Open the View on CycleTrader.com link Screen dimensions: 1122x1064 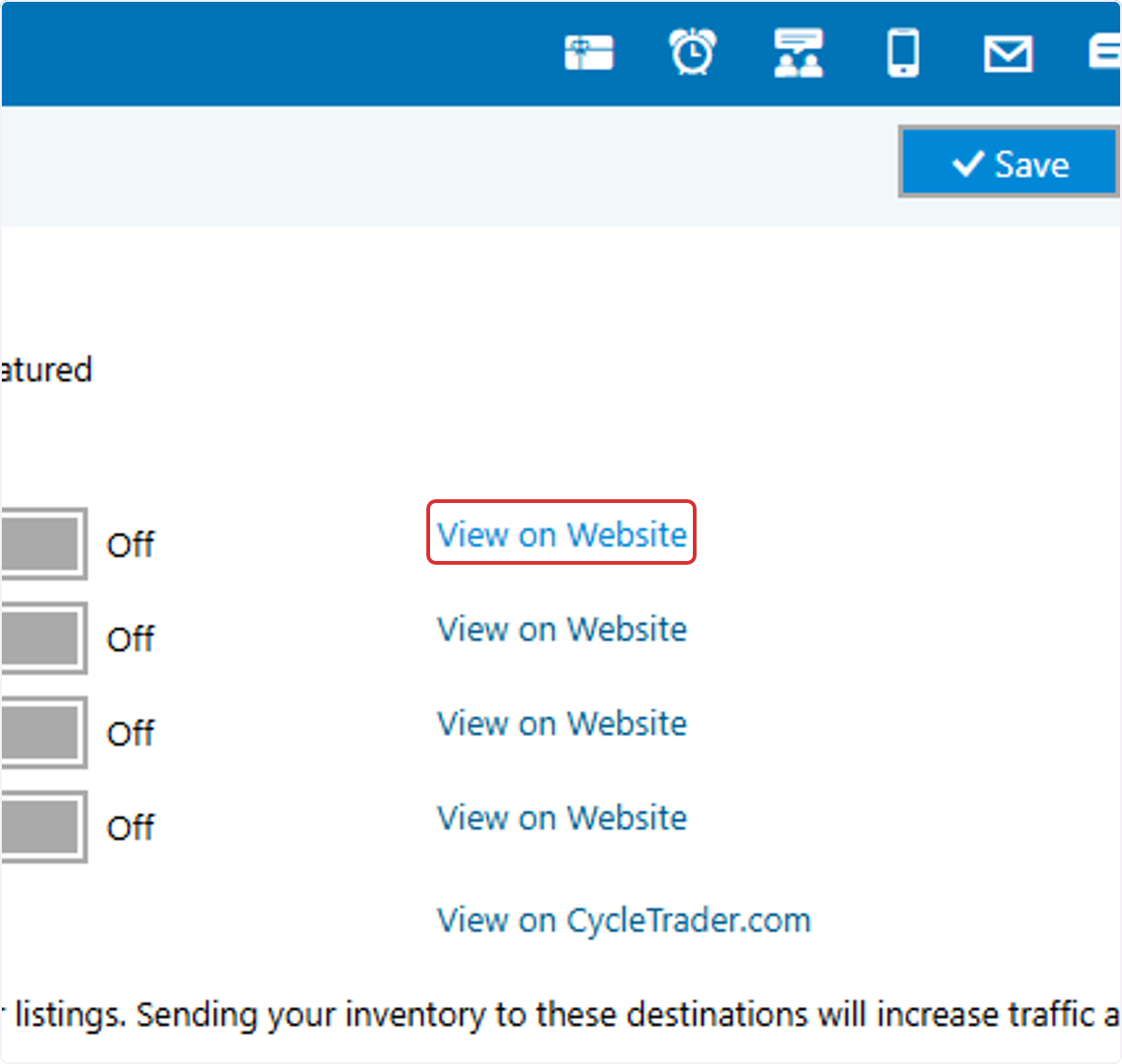pos(624,920)
